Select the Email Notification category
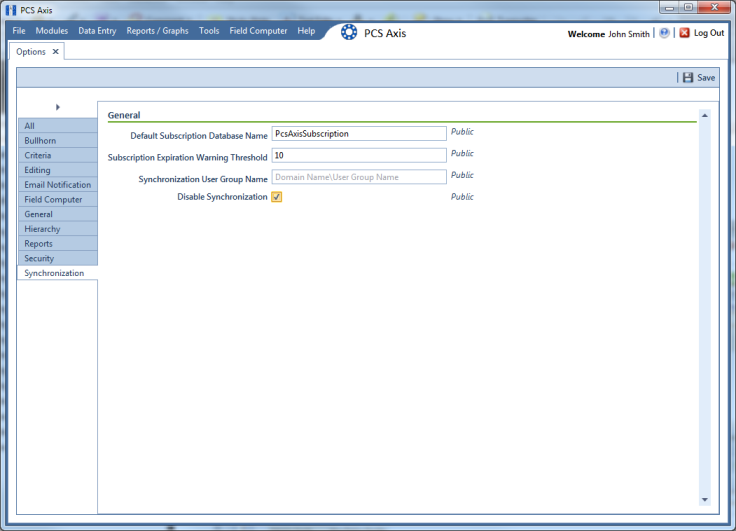Image resolution: width=736 pixels, height=531 pixels. (x=58, y=185)
